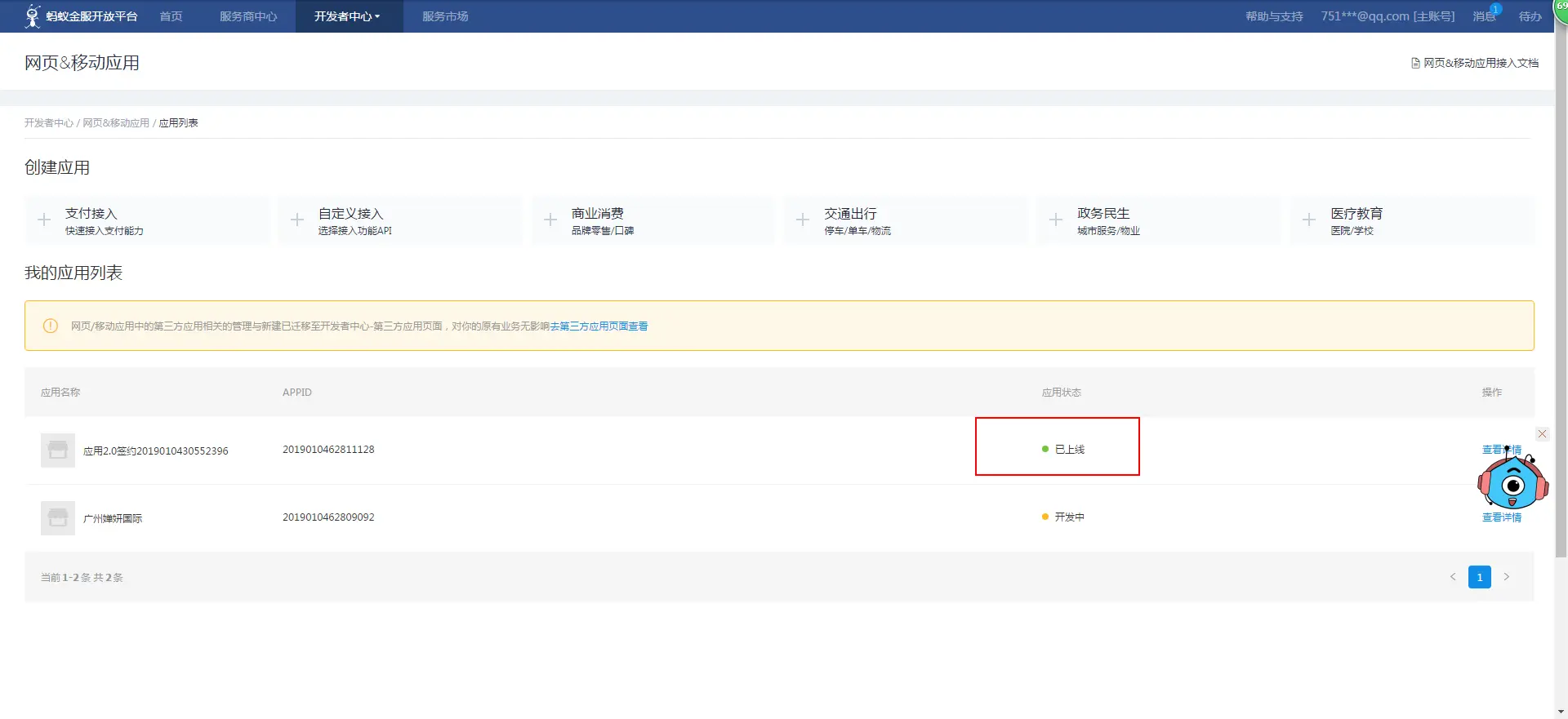
Task: Click the 应用名称 column header
Action: coord(60,393)
